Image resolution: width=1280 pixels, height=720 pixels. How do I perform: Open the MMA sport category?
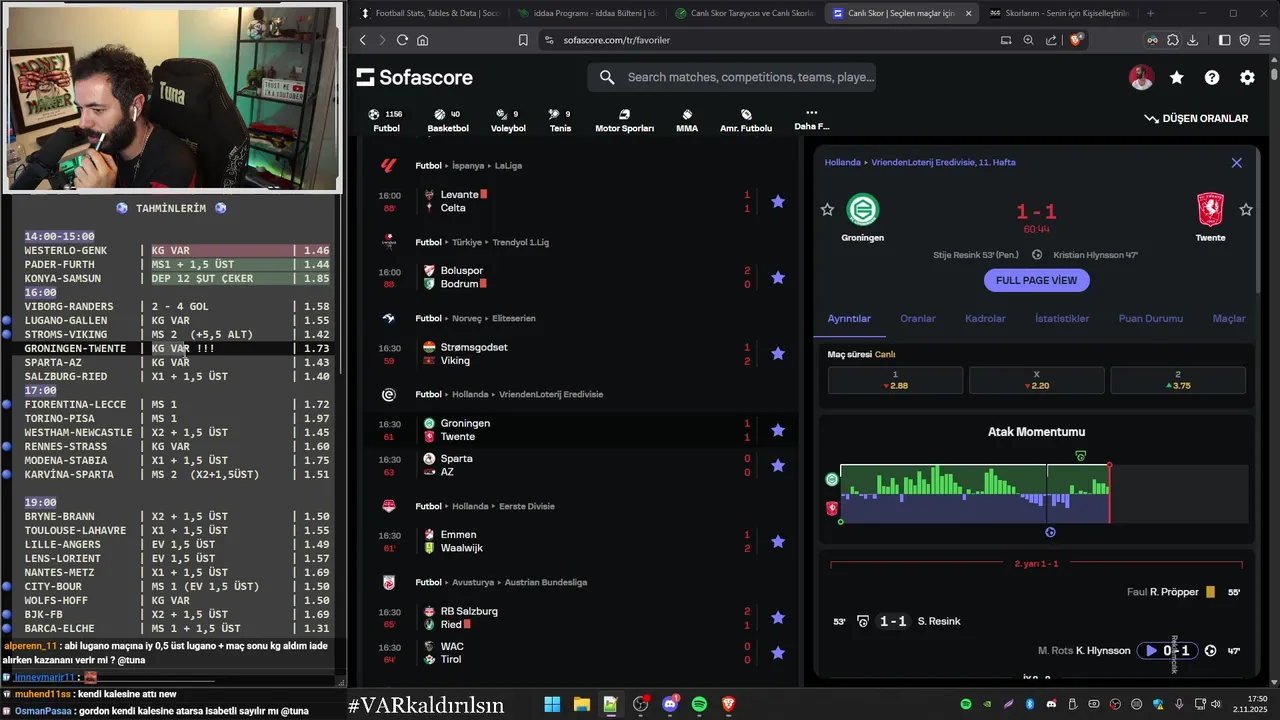tap(687, 121)
